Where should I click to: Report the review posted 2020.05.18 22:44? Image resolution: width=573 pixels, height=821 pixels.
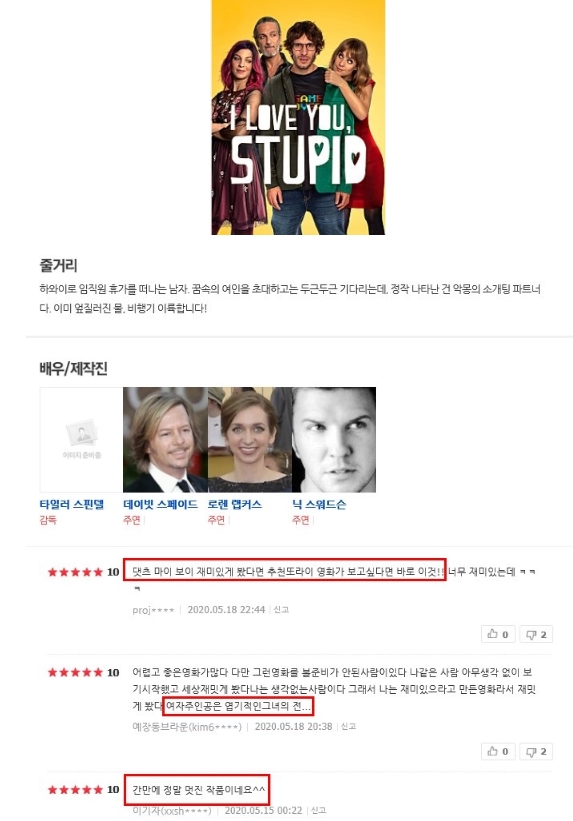point(281,609)
